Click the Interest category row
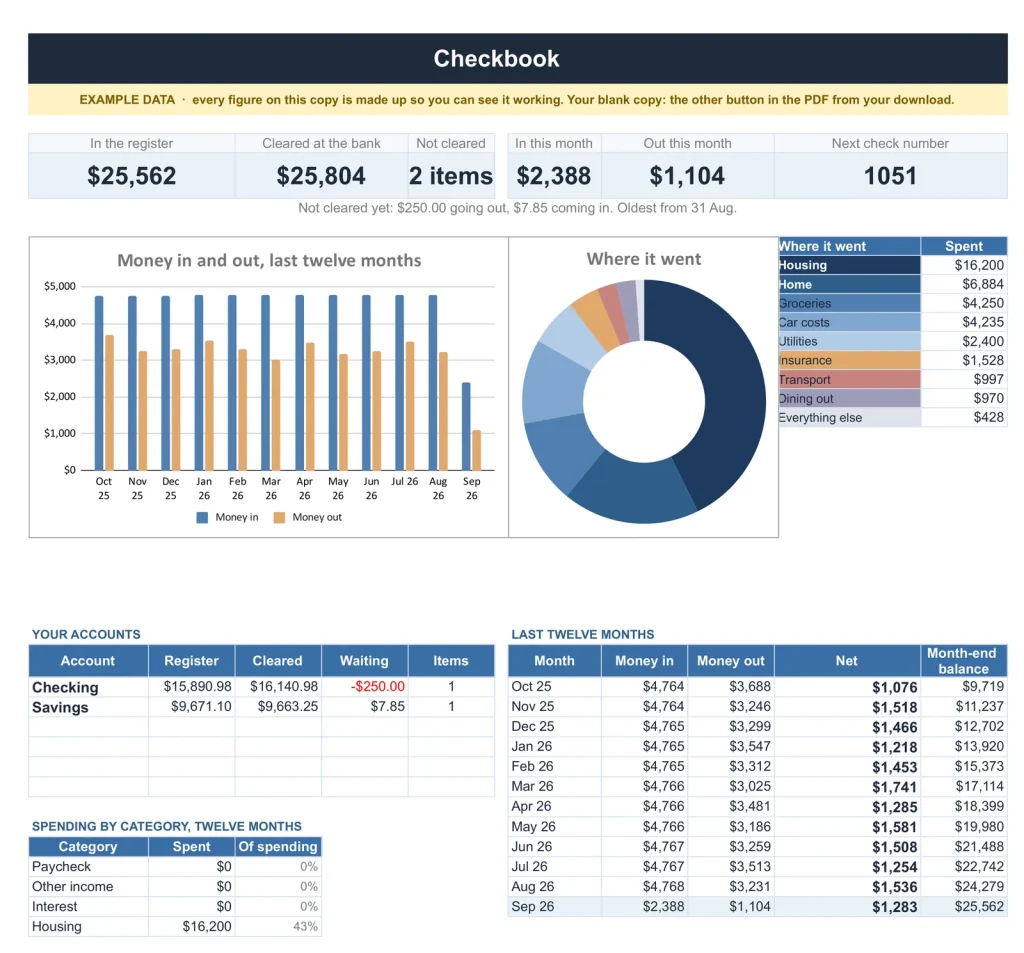Image resolution: width=1024 pixels, height=953 pixels. (x=175, y=907)
